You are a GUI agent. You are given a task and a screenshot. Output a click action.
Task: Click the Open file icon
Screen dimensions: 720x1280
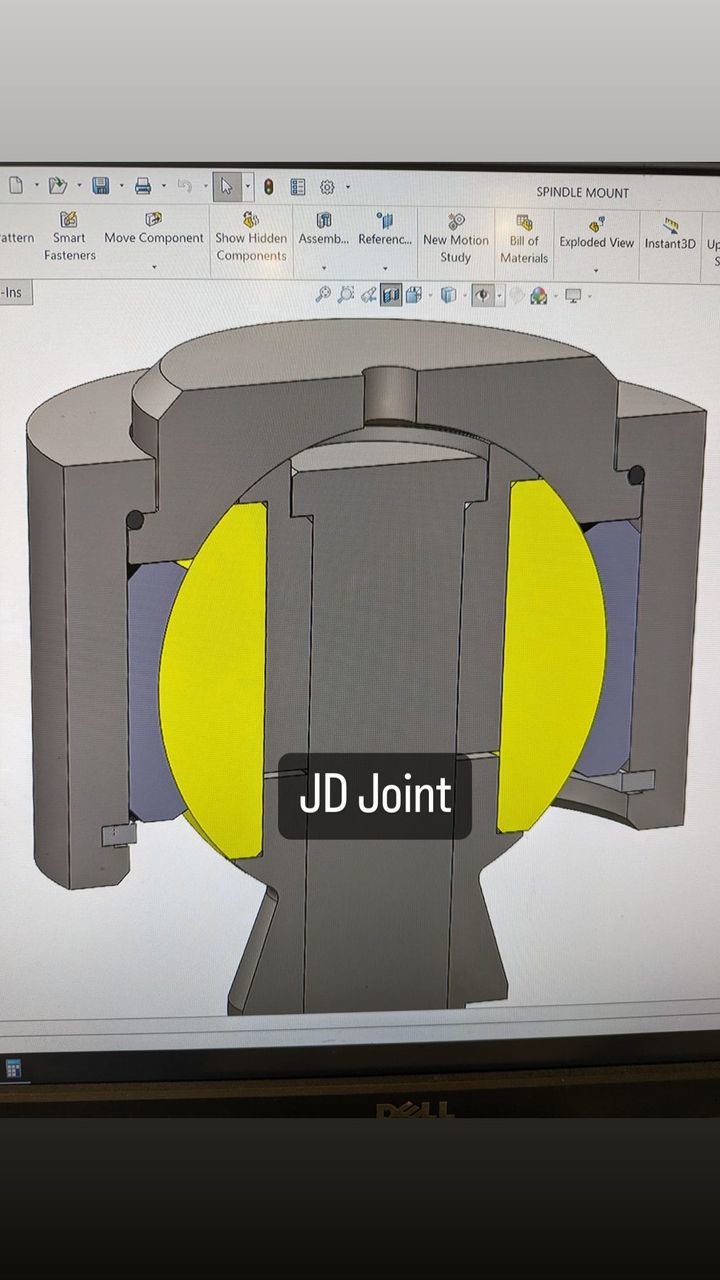tap(57, 185)
